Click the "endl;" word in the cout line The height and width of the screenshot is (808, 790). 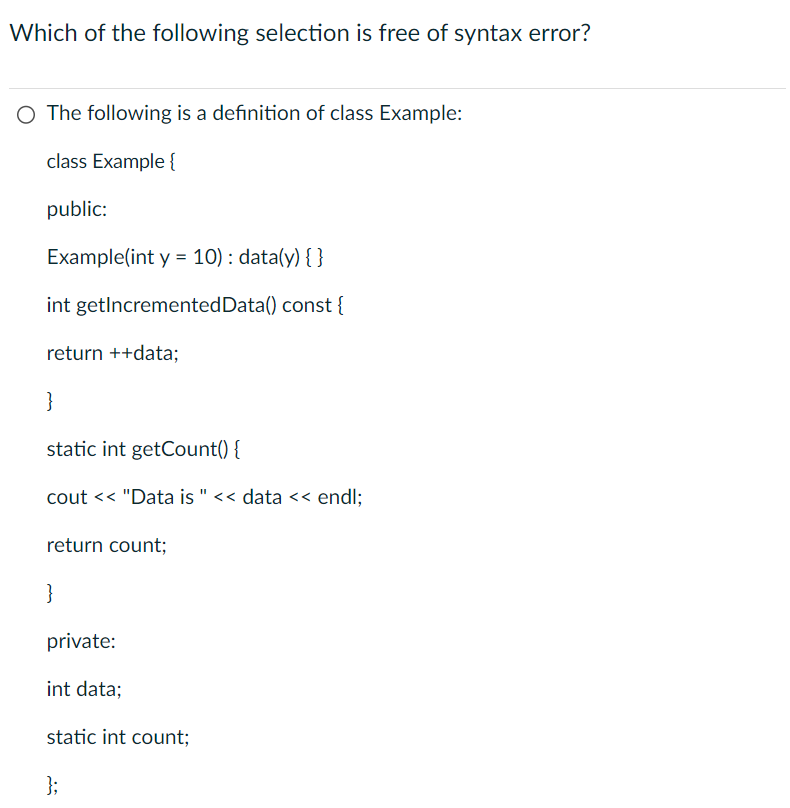click(x=340, y=497)
